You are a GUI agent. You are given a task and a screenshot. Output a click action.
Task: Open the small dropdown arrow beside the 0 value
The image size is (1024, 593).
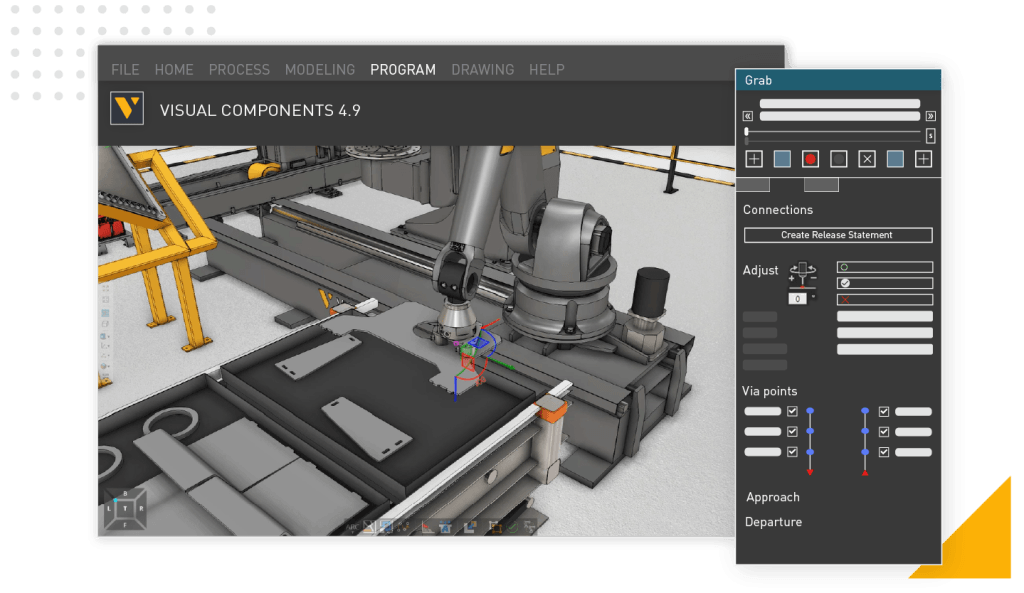click(x=813, y=297)
